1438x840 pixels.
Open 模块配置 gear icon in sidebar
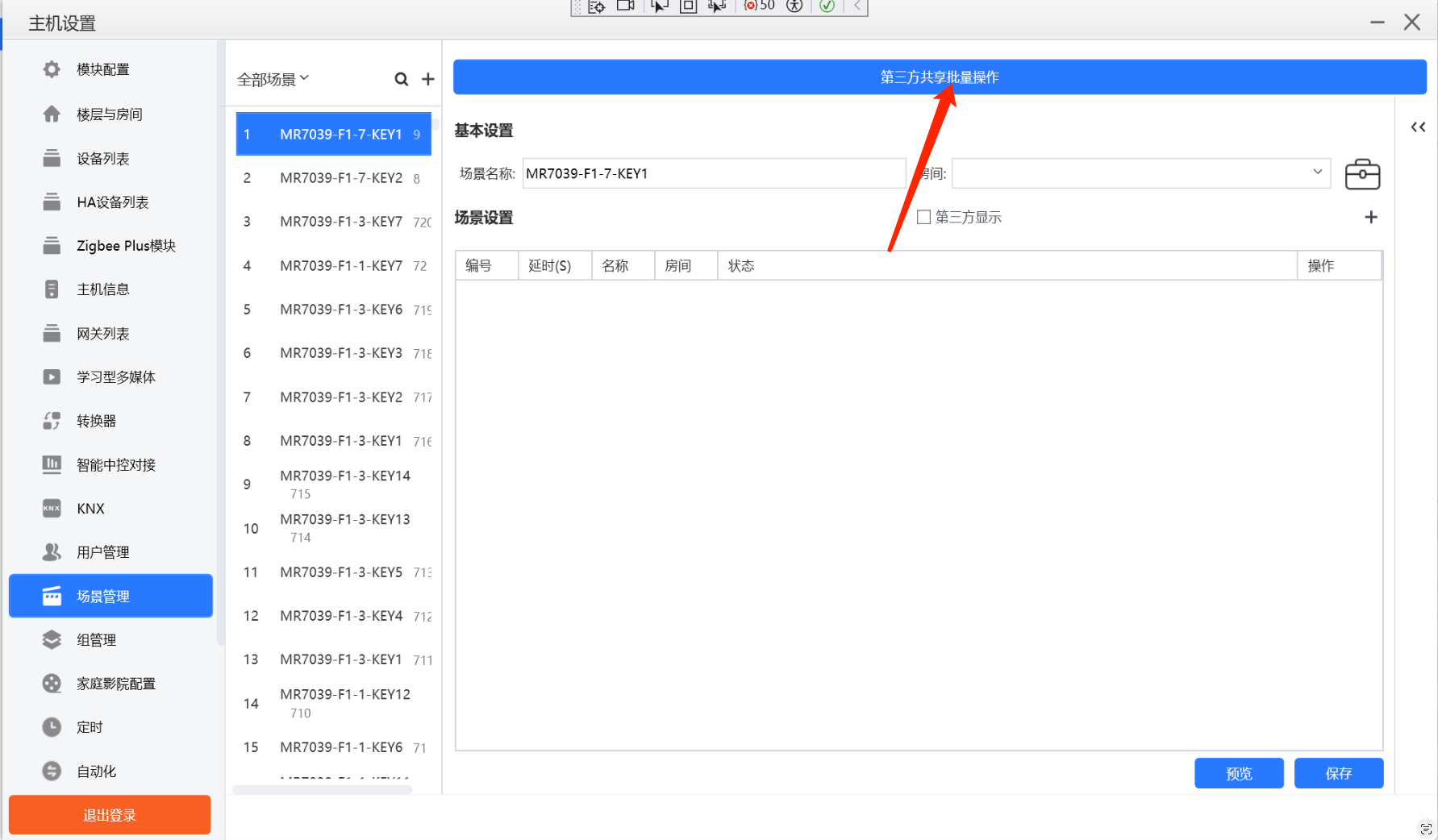pos(52,69)
